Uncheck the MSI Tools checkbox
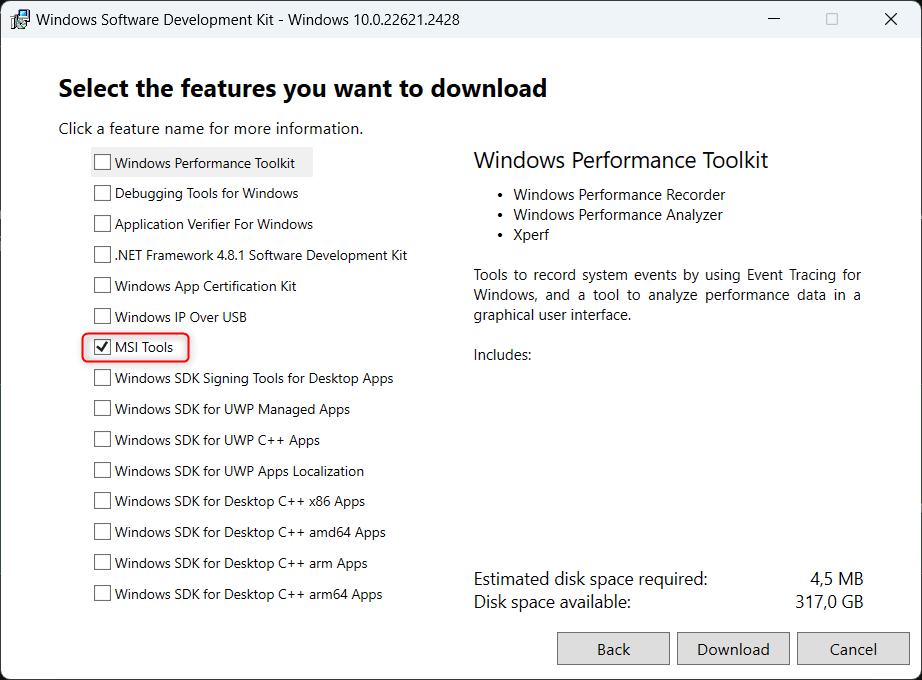Screen dimensions: 922x680 pos(102,347)
